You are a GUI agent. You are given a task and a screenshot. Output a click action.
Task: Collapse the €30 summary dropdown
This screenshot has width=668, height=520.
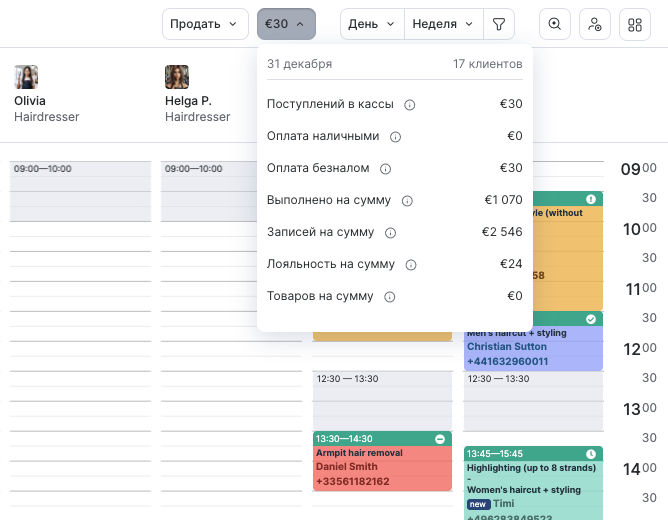(286, 24)
